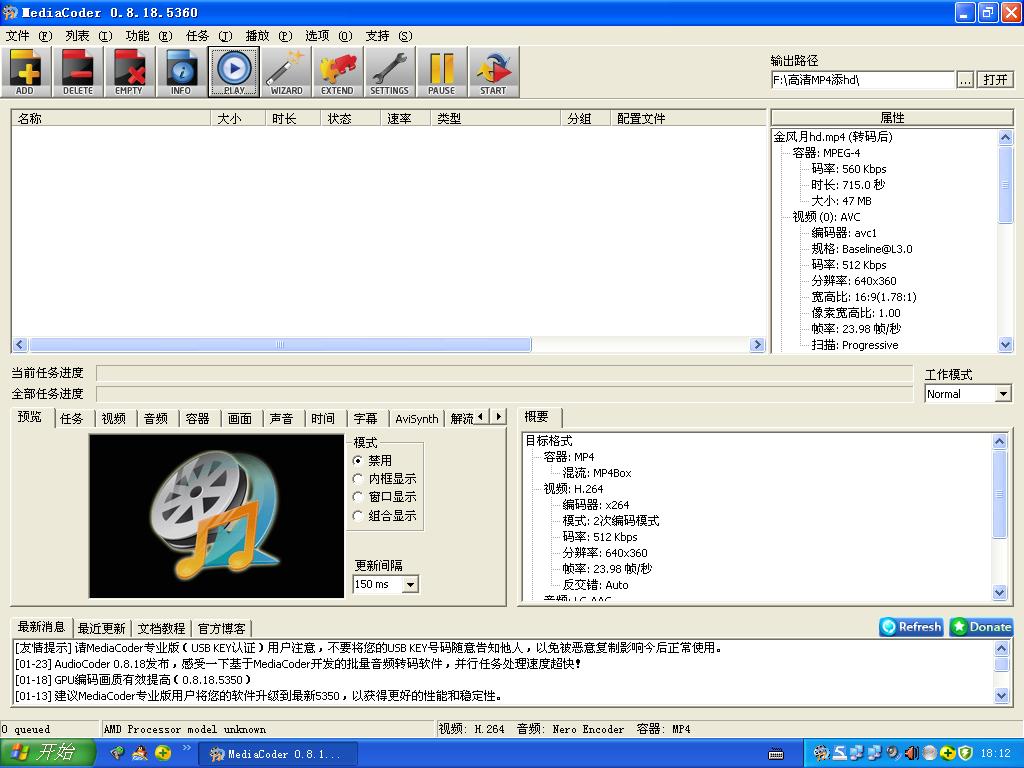Click the MediaCoder title bar icon
Image resolution: width=1024 pixels, height=768 pixels.
[10, 12]
